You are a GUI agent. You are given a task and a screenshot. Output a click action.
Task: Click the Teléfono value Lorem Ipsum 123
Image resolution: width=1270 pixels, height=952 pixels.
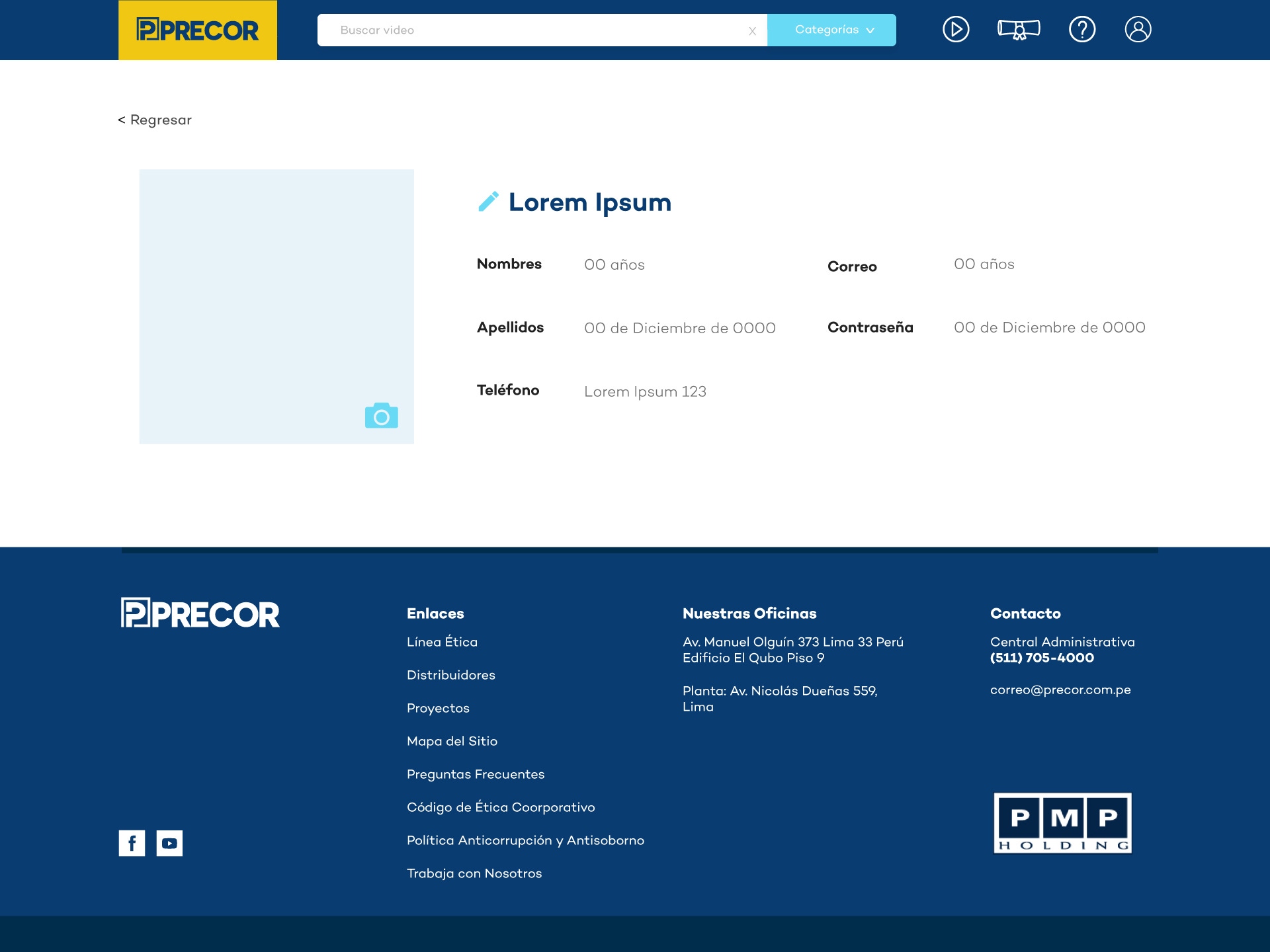tap(645, 391)
